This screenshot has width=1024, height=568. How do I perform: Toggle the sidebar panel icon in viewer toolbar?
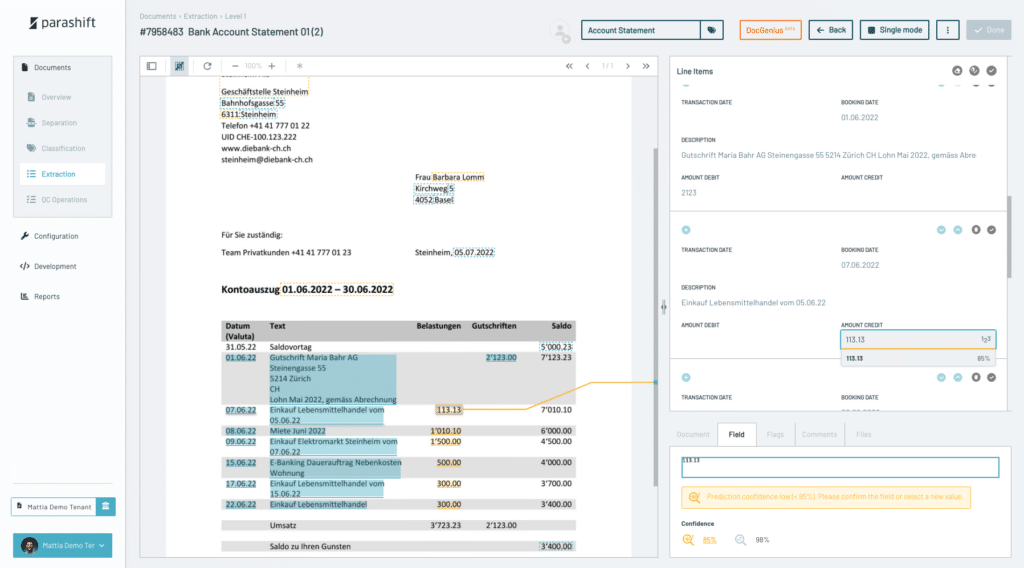(152, 66)
